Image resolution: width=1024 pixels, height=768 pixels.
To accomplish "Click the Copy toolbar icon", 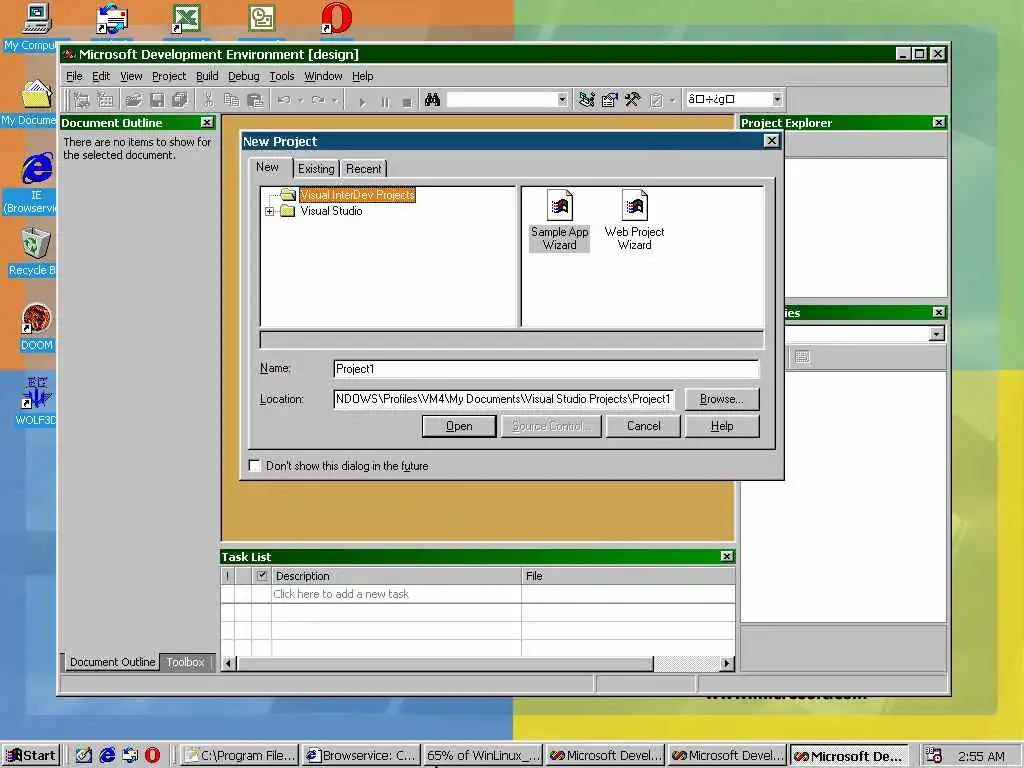I will point(232,100).
